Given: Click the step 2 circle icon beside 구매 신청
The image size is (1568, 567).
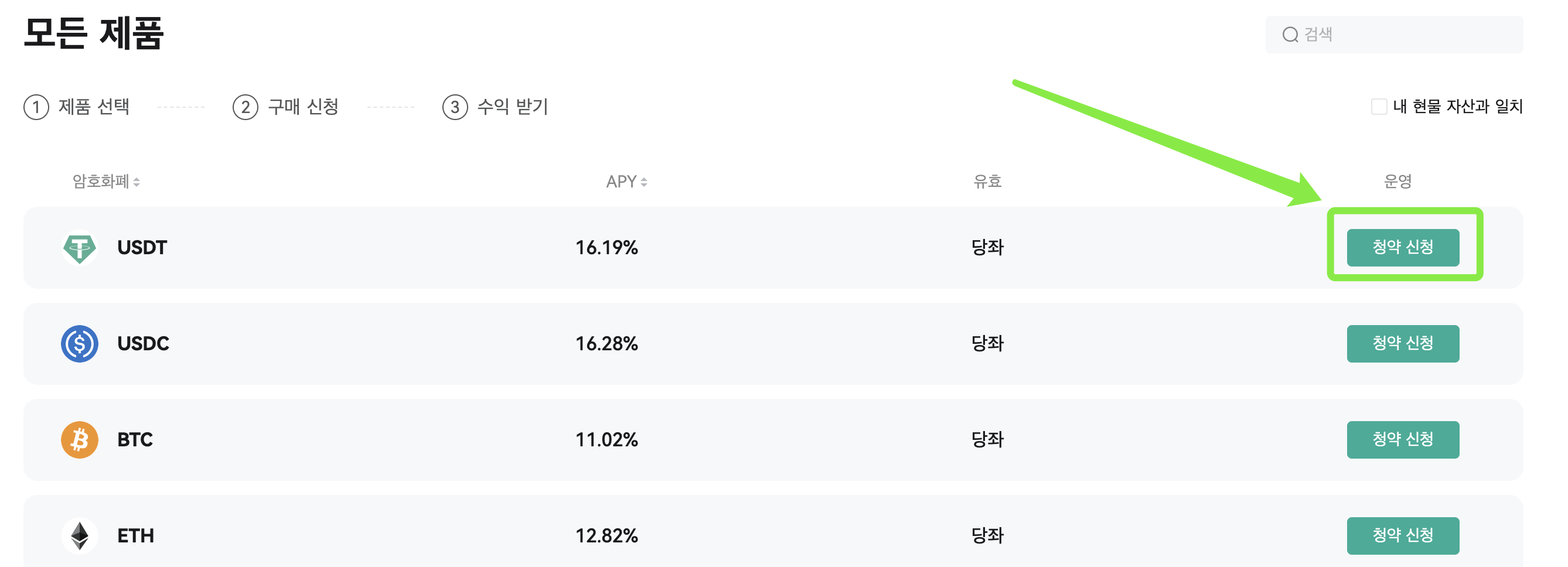Looking at the screenshot, I should tap(246, 107).
